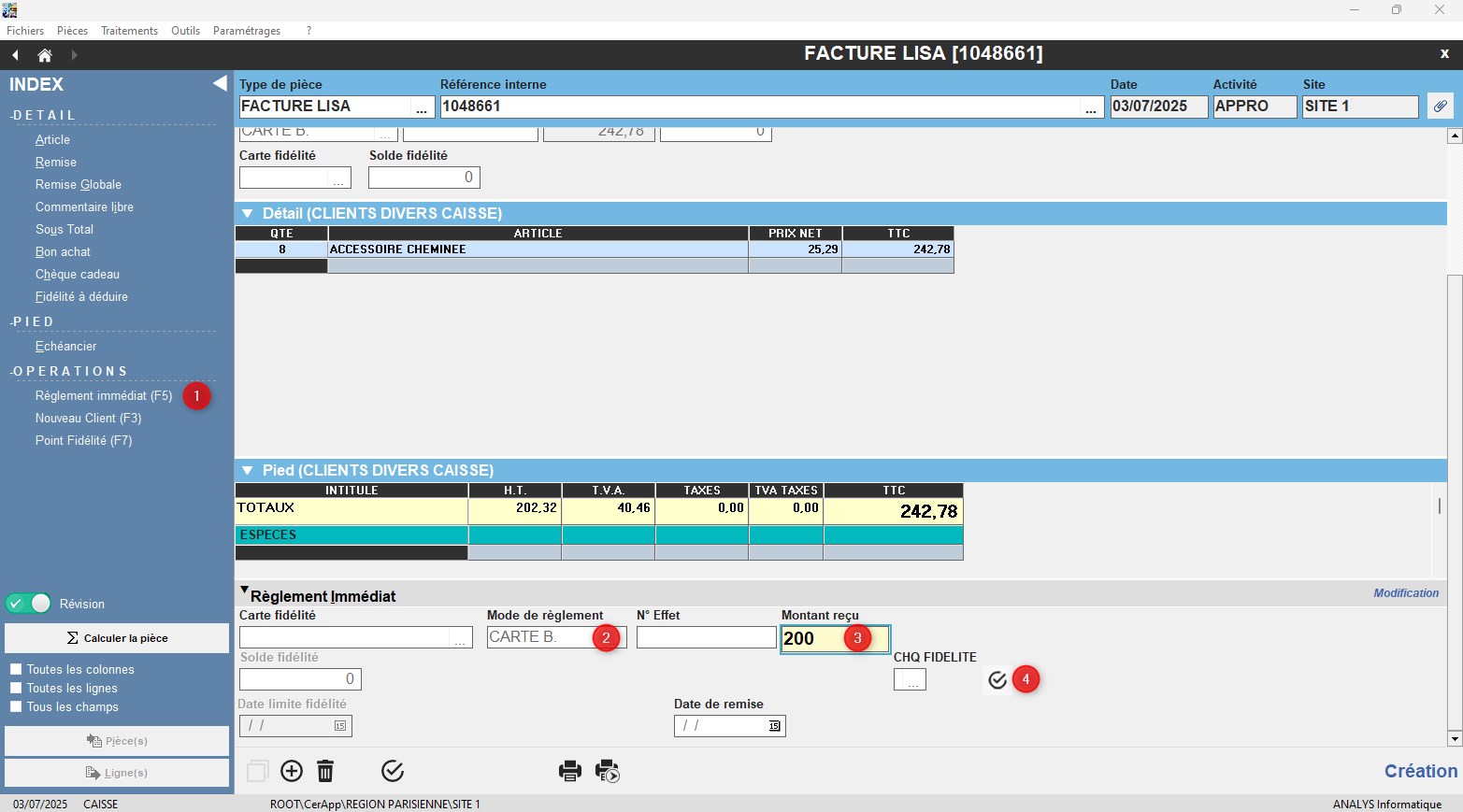Toggle the Révision switch
1463x812 pixels.
[x=29, y=604]
